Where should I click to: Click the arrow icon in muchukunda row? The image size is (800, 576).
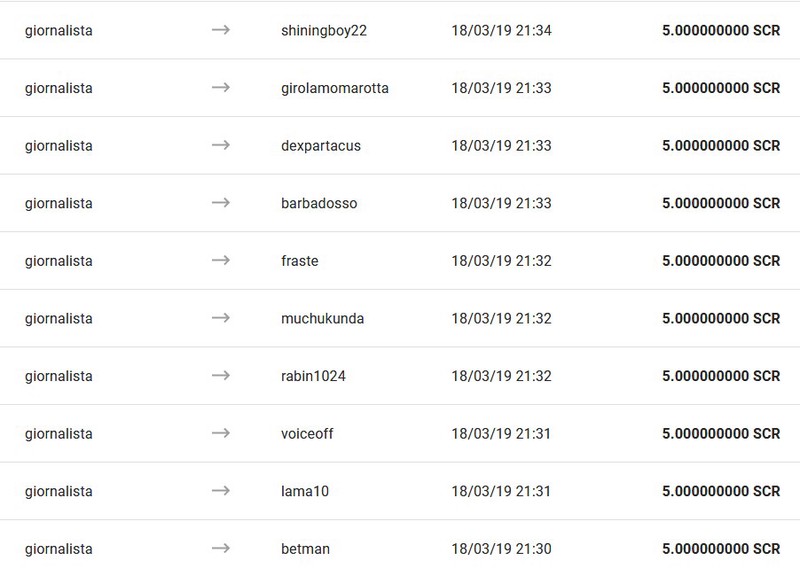coord(220,318)
